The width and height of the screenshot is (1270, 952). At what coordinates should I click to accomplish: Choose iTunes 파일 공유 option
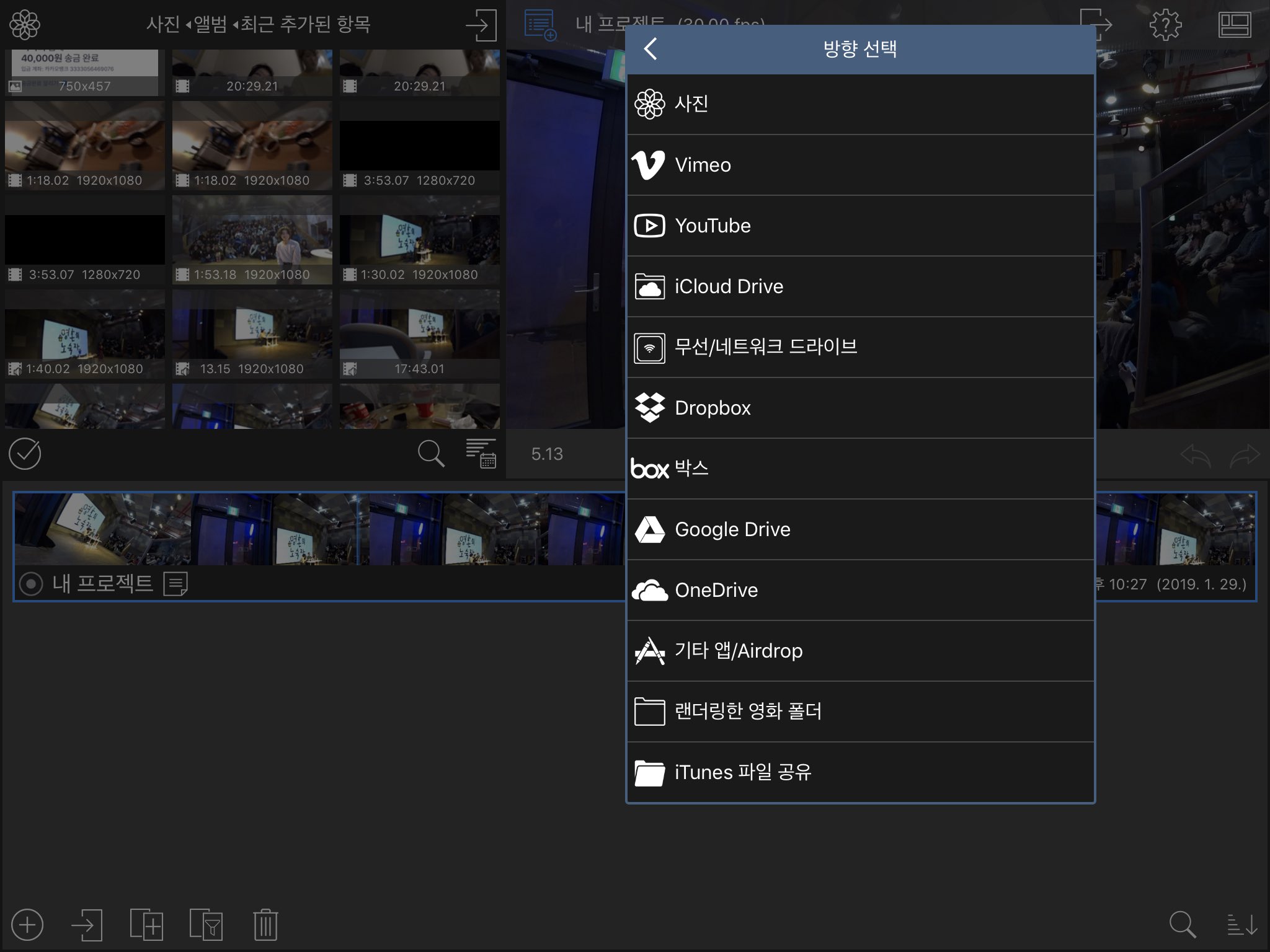[x=860, y=772]
